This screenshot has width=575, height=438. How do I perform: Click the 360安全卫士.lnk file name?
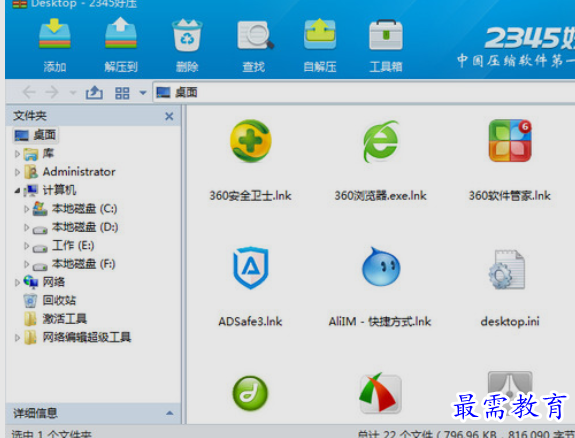250,196
